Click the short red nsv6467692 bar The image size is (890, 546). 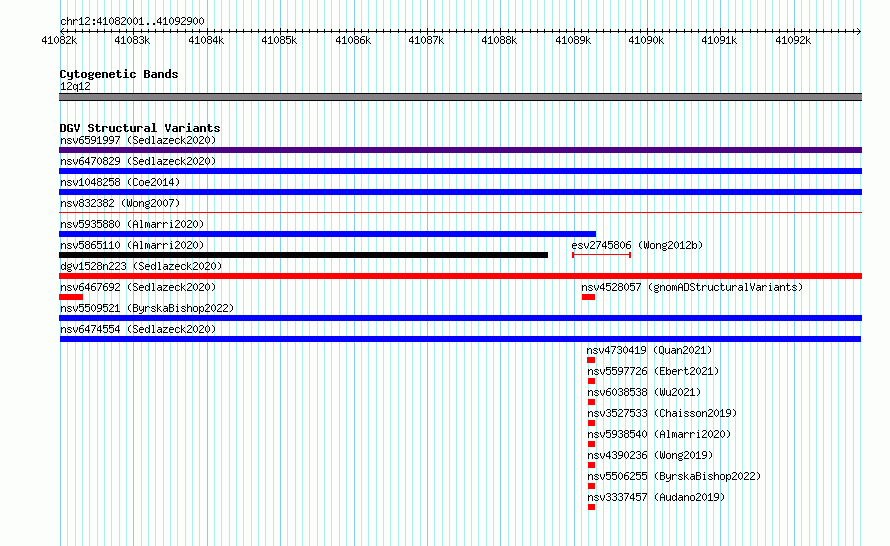tap(71, 297)
